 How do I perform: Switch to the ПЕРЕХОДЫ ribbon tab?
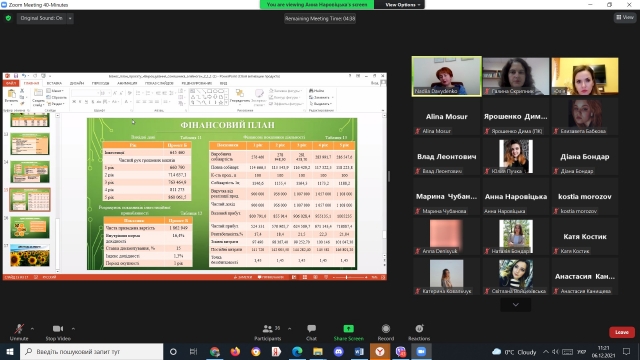click(100, 83)
